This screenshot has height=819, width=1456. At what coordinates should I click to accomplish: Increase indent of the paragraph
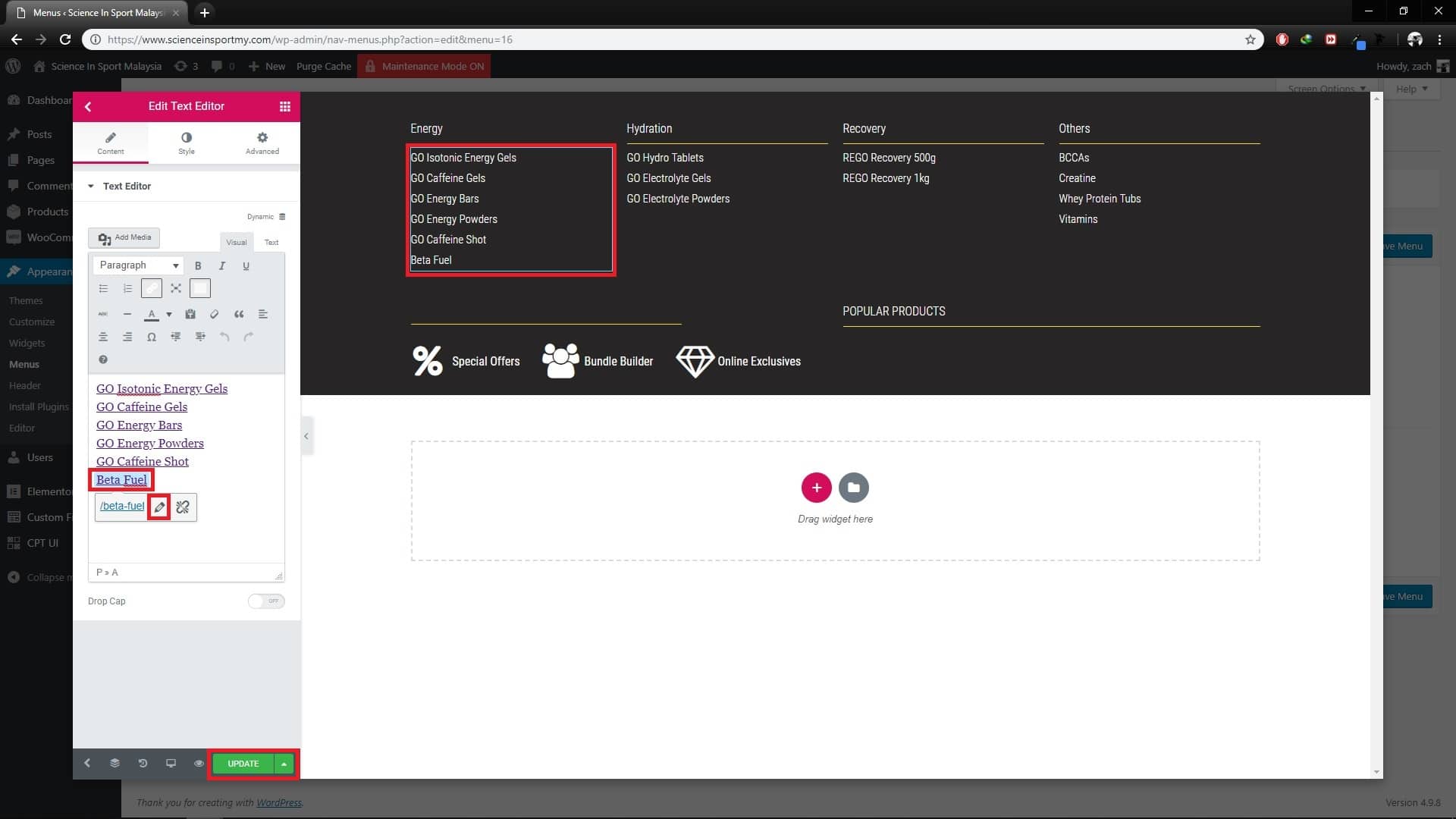[200, 337]
